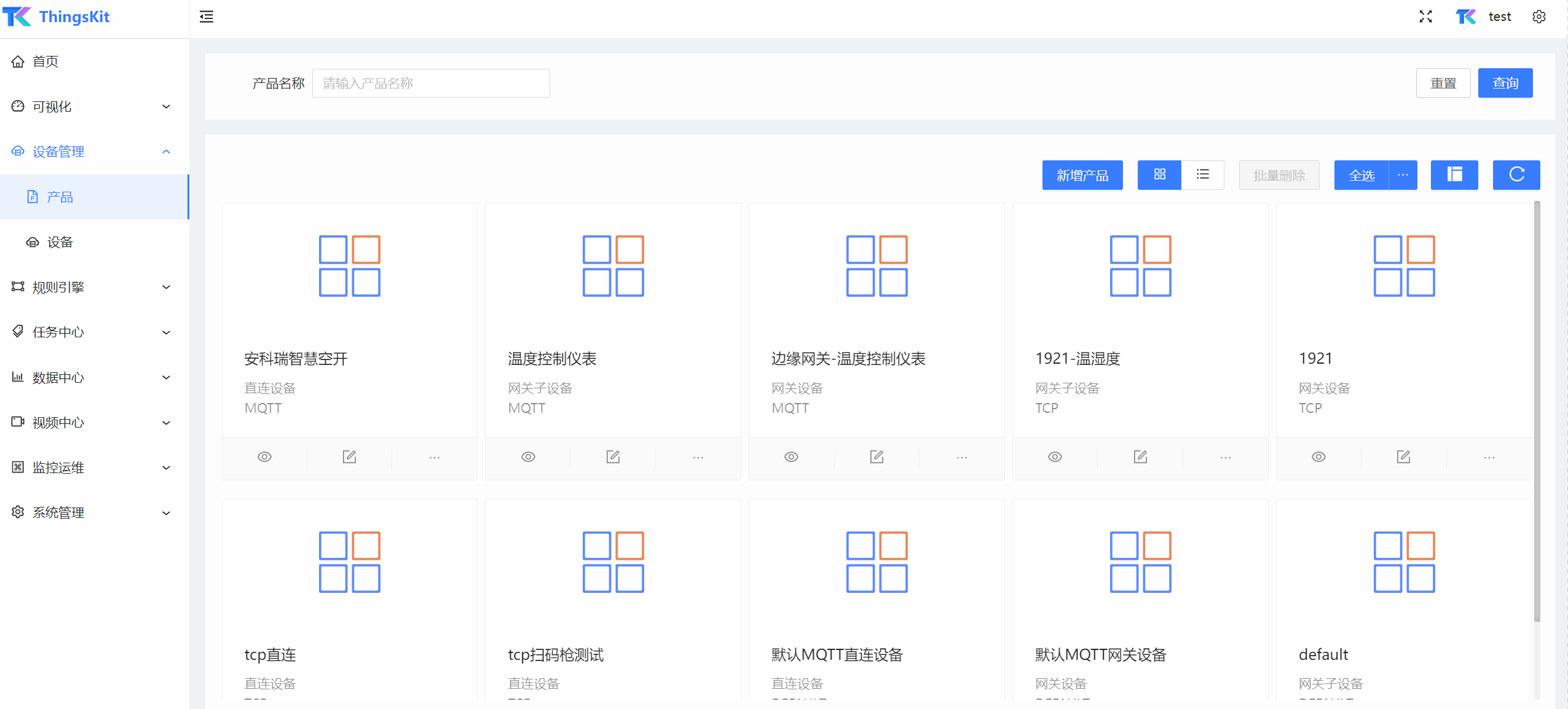Viewport: 1568px width, 709px height.
Task: Expand the 规则引擎 menu
Action: 95,287
